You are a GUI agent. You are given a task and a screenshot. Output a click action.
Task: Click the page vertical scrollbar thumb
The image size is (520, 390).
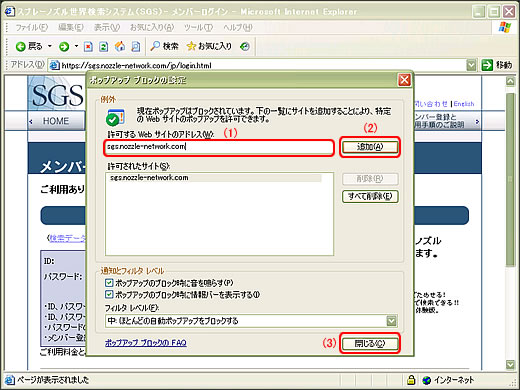click(x=510, y=179)
